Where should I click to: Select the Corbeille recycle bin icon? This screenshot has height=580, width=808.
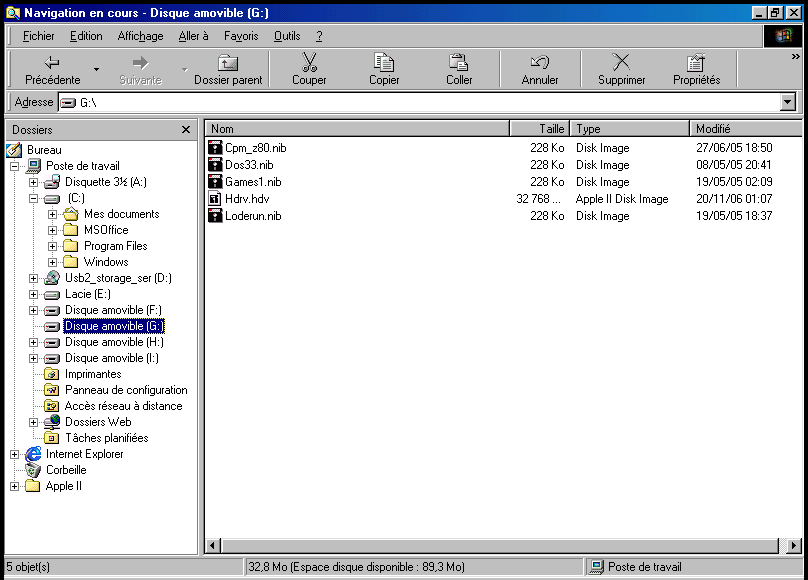33,470
